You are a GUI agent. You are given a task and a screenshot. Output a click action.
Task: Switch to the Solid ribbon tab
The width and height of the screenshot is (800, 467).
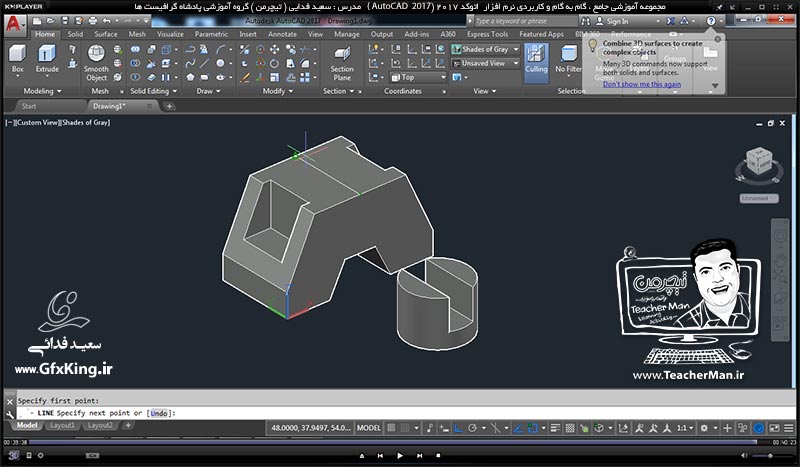tap(75, 34)
